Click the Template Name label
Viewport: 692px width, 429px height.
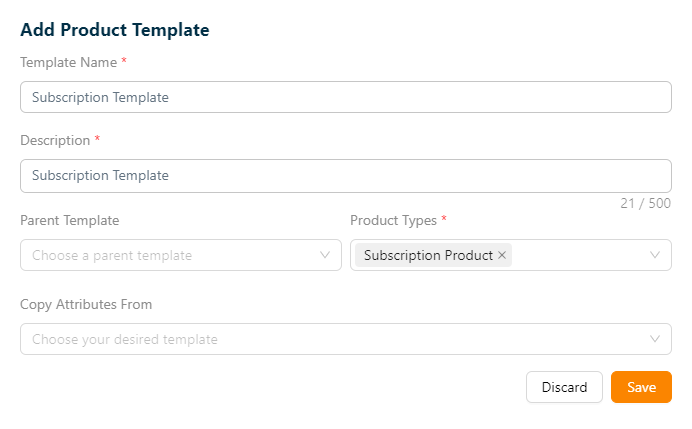pos(68,62)
